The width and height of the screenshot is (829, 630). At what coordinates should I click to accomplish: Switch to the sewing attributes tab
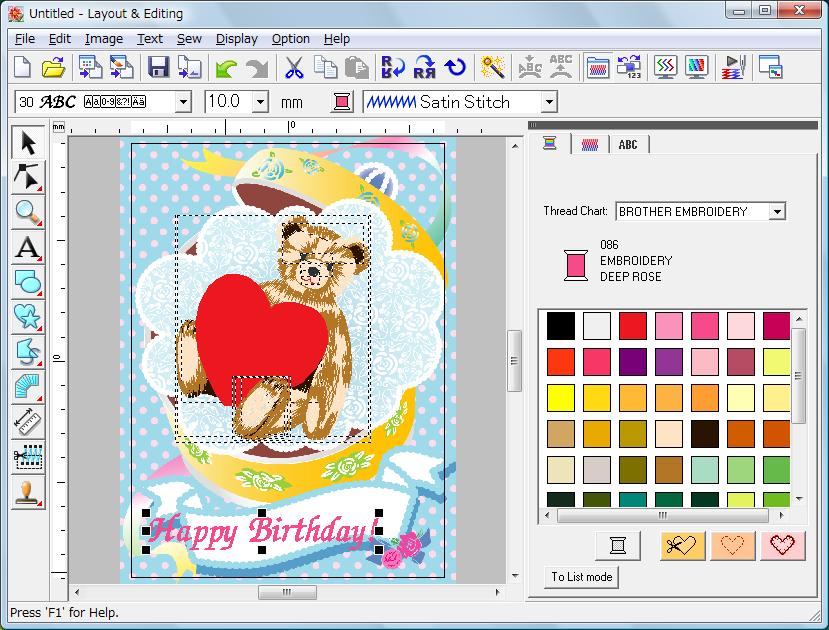pos(589,144)
